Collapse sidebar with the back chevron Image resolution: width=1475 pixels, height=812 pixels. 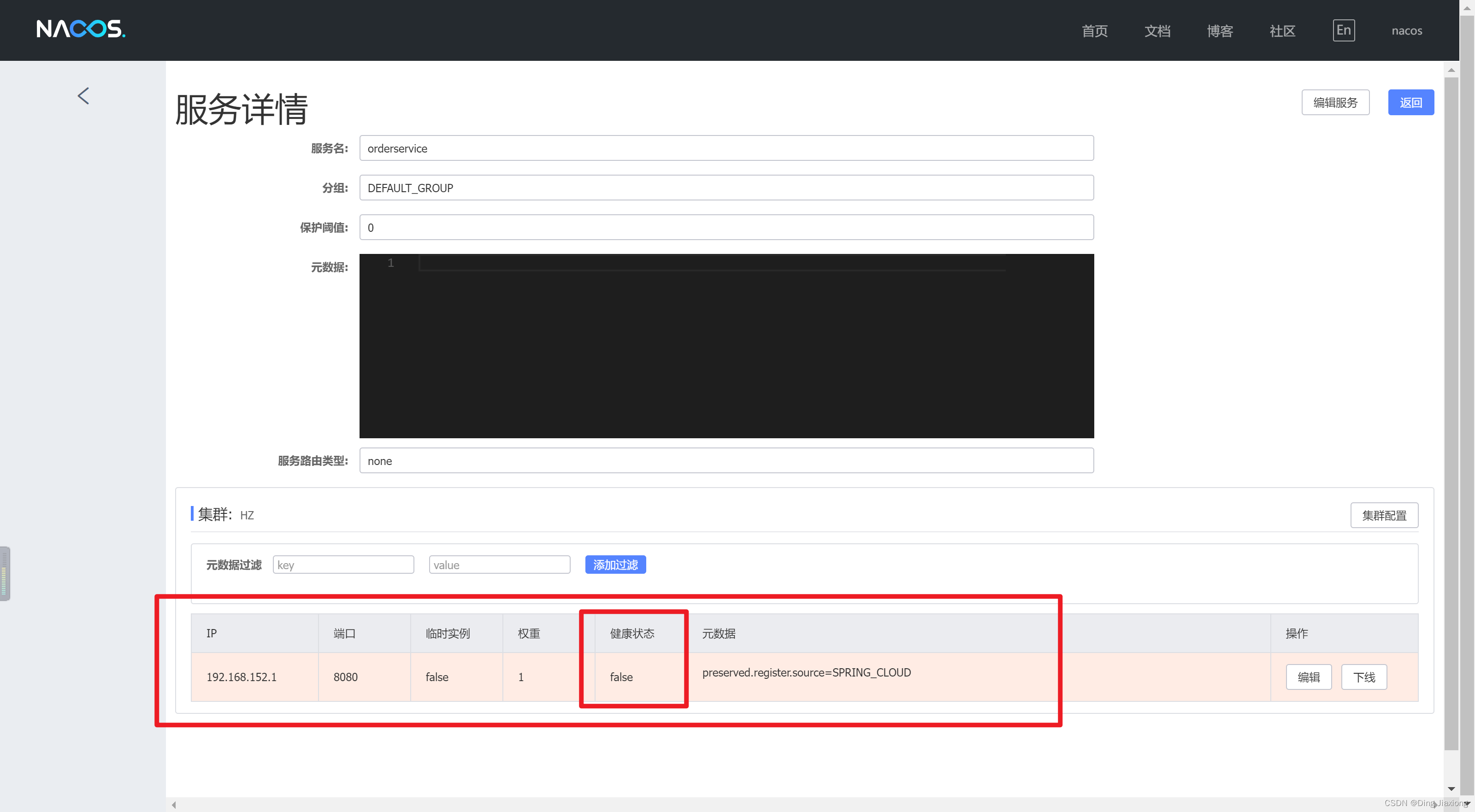(x=83, y=96)
